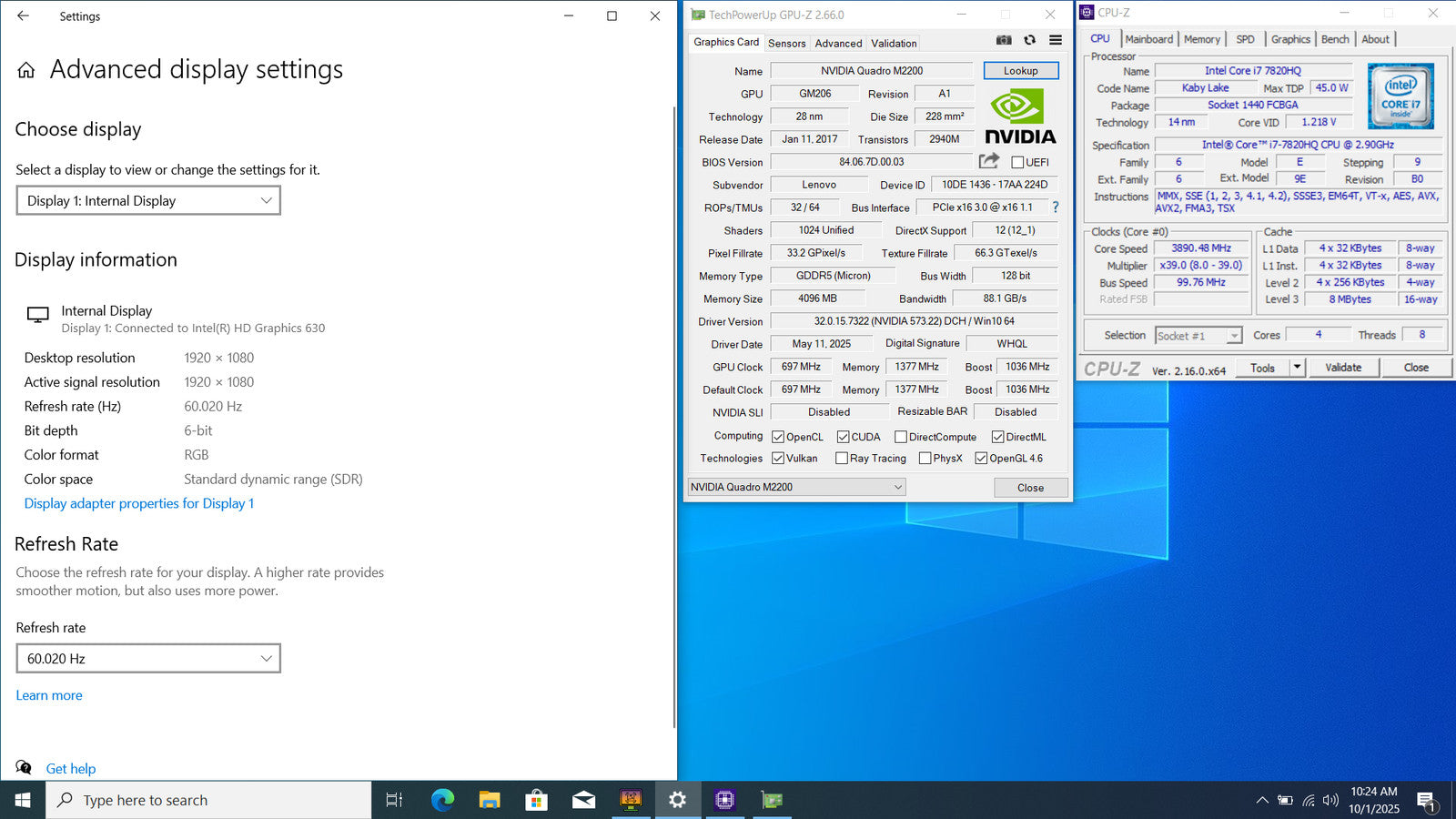Expand the Display 1: Internal Display dropdown
The width and height of the screenshot is (1456, 819).
point(148,201)
